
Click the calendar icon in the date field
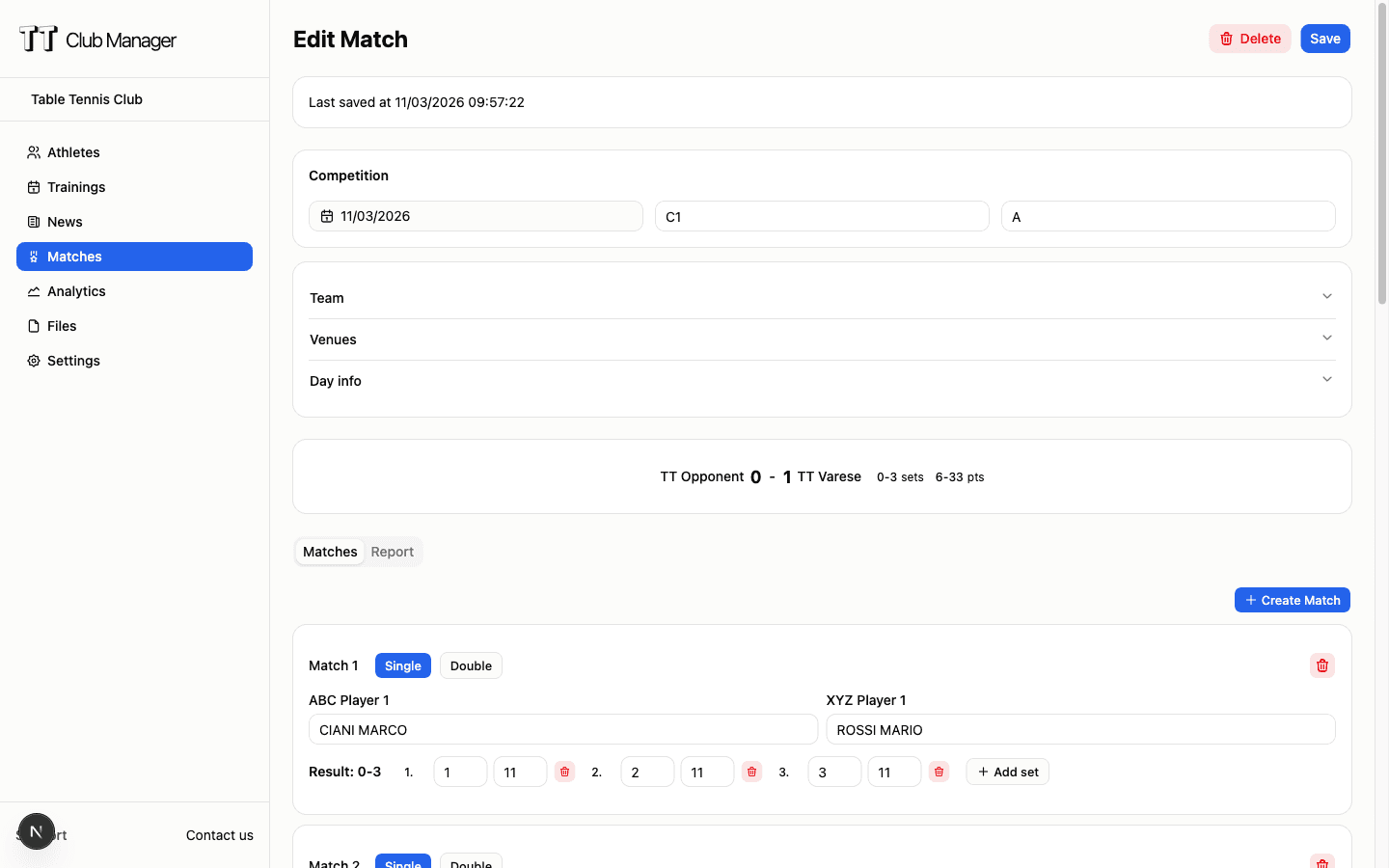tap(327, 216)
